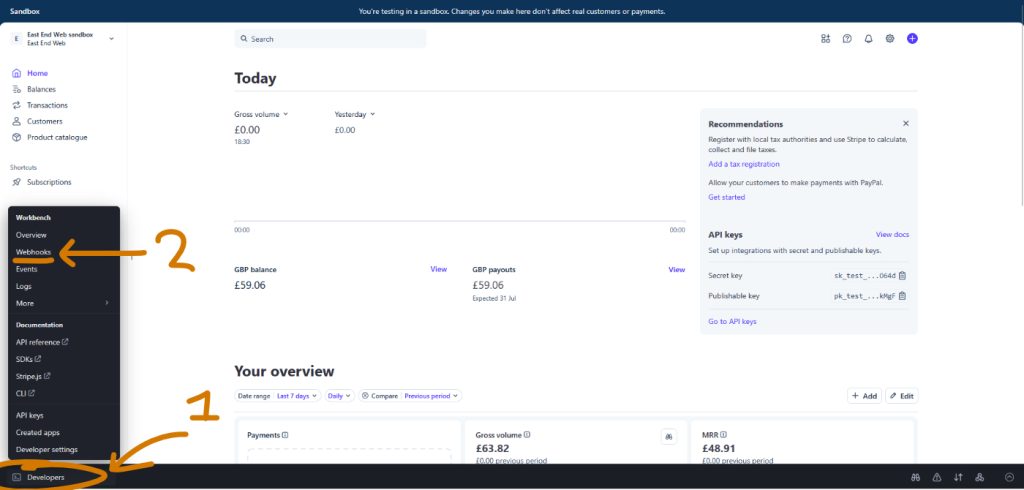Open Product catalogue in the sidebar
1024x490 pixels.
coord(57,137)
